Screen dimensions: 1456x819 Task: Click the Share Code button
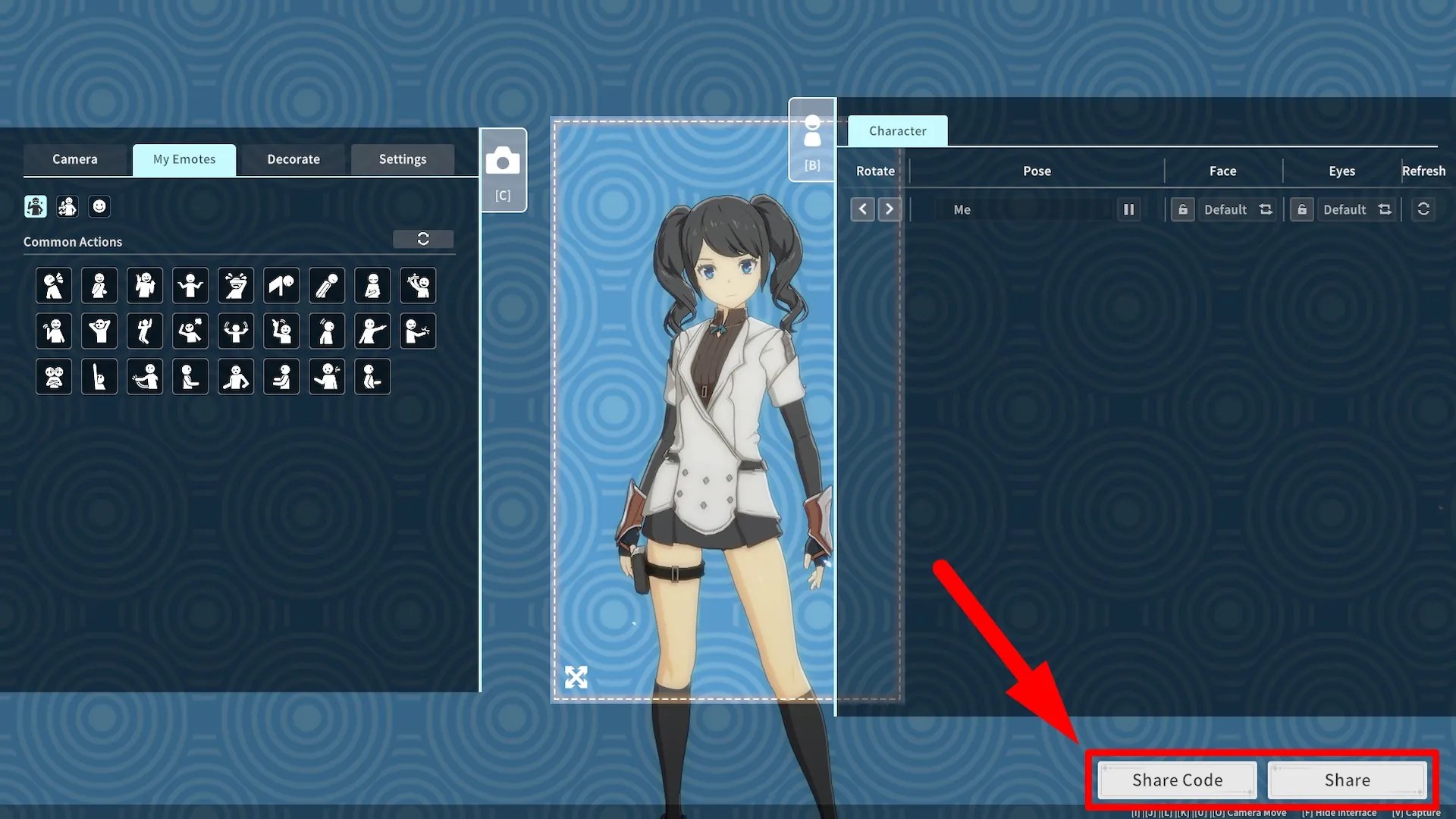coord(1177,780)
